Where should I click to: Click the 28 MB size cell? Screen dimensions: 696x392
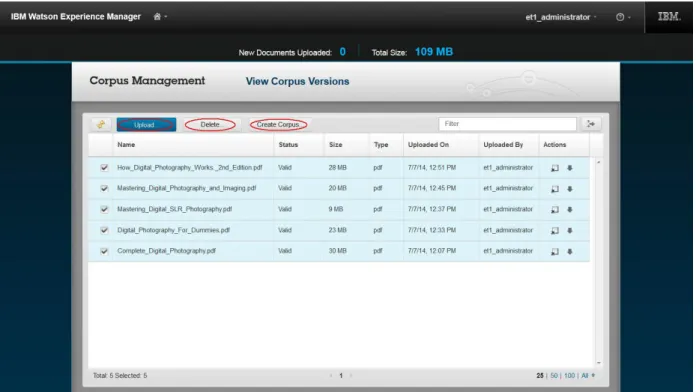coord(337,167)
